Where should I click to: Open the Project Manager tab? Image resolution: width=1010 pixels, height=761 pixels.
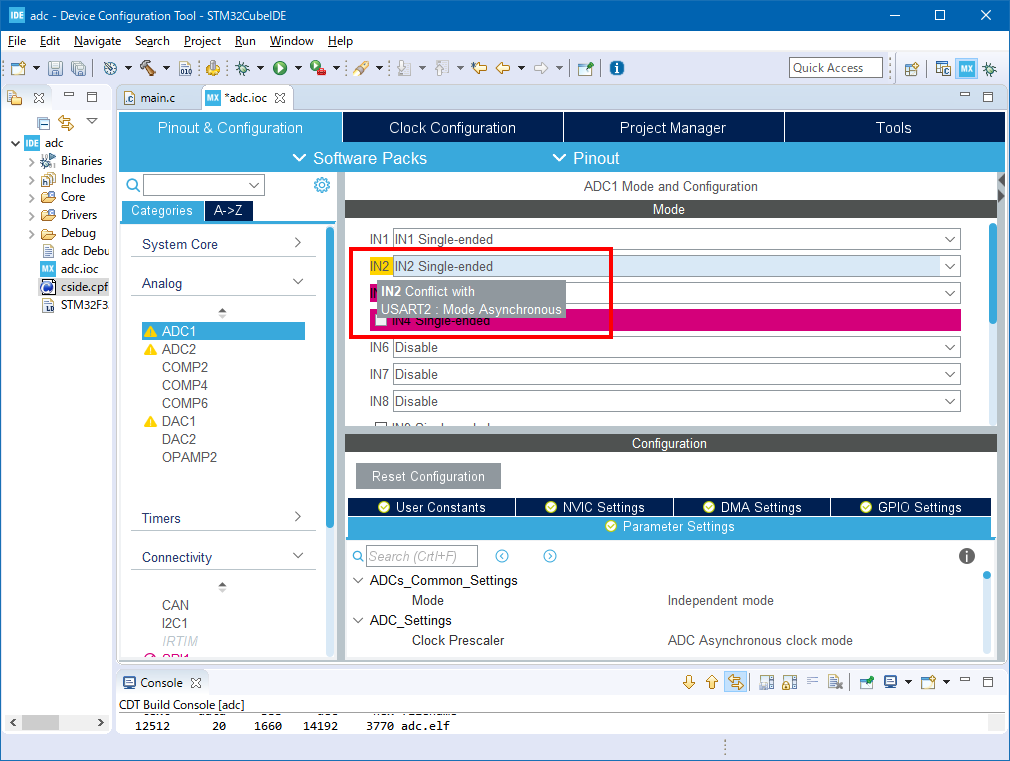pyautogui.click(x=673, y=128)
